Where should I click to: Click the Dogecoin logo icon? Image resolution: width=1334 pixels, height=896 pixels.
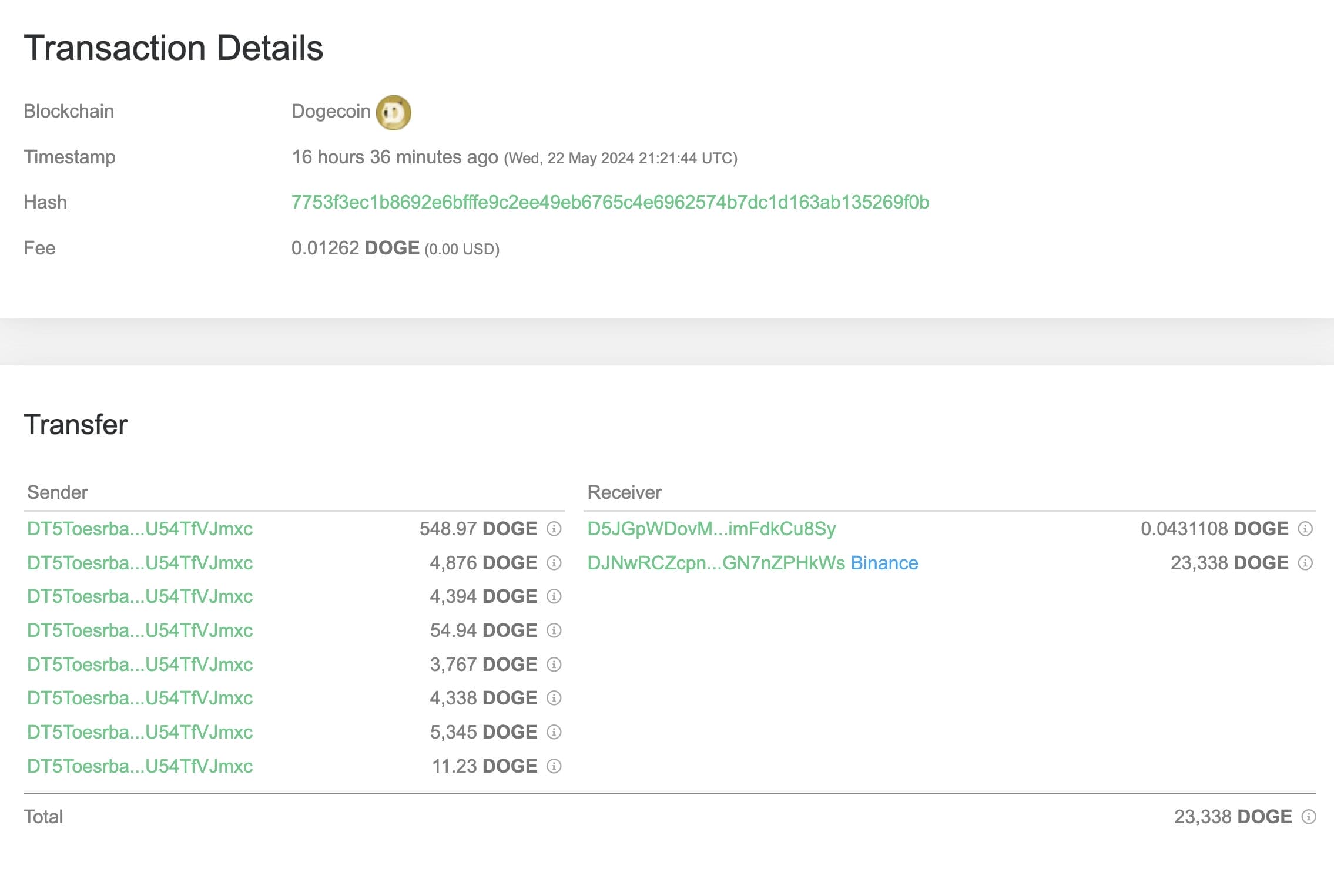(x=393, y=112)
